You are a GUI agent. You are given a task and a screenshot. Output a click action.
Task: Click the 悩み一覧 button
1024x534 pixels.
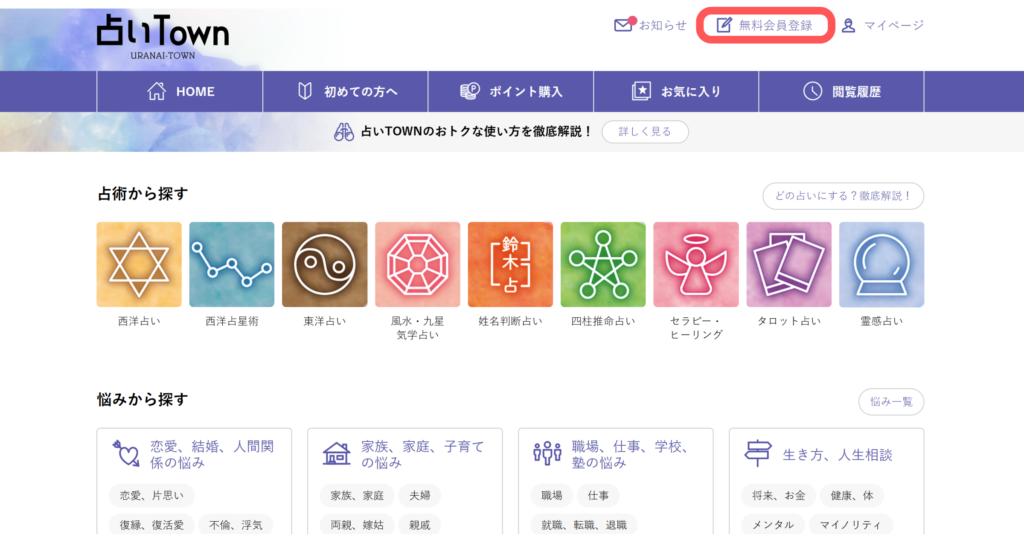[891, 401]
